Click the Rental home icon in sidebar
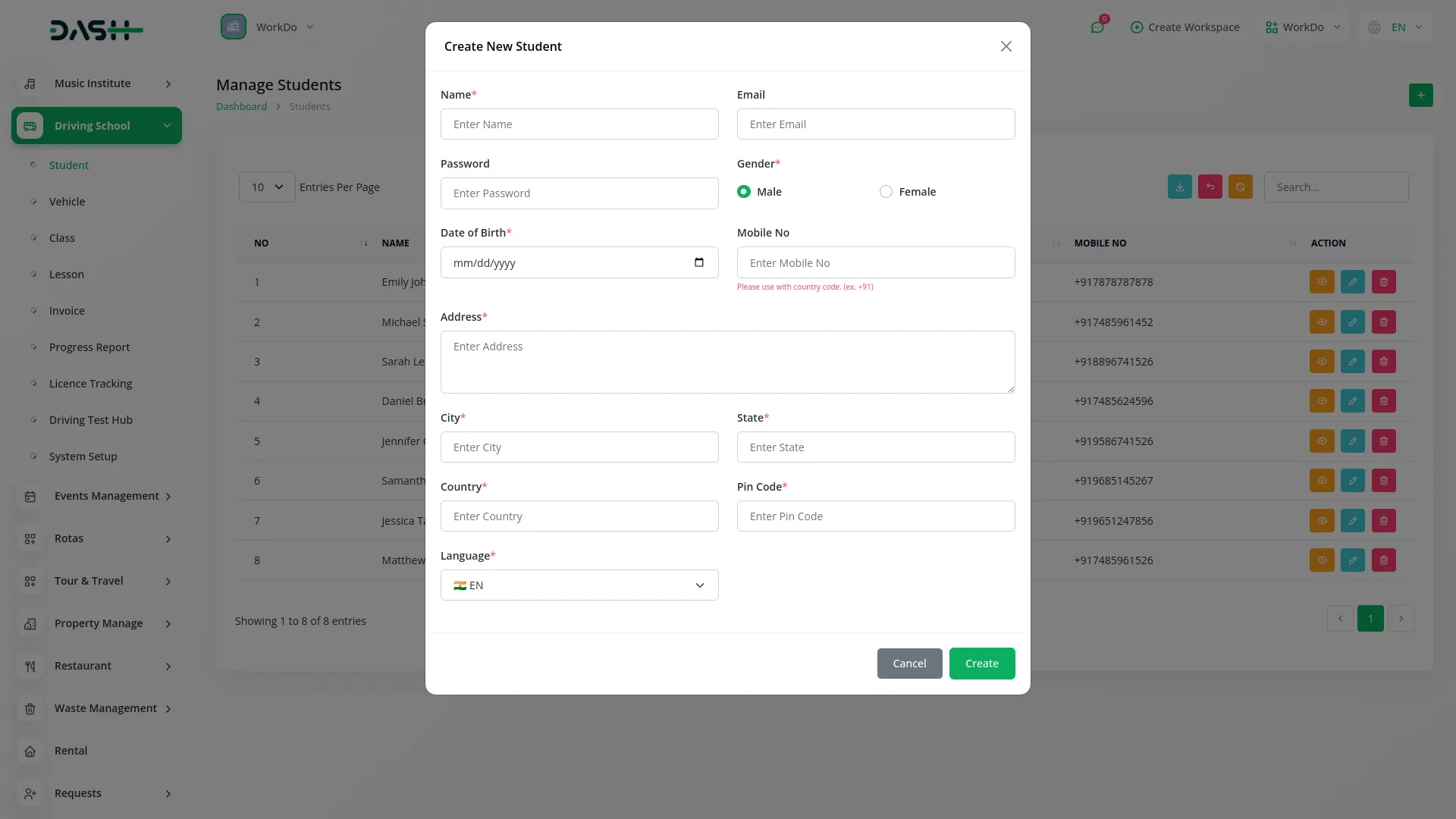This screenshot has height=819, width=1456. coord(30,751)
